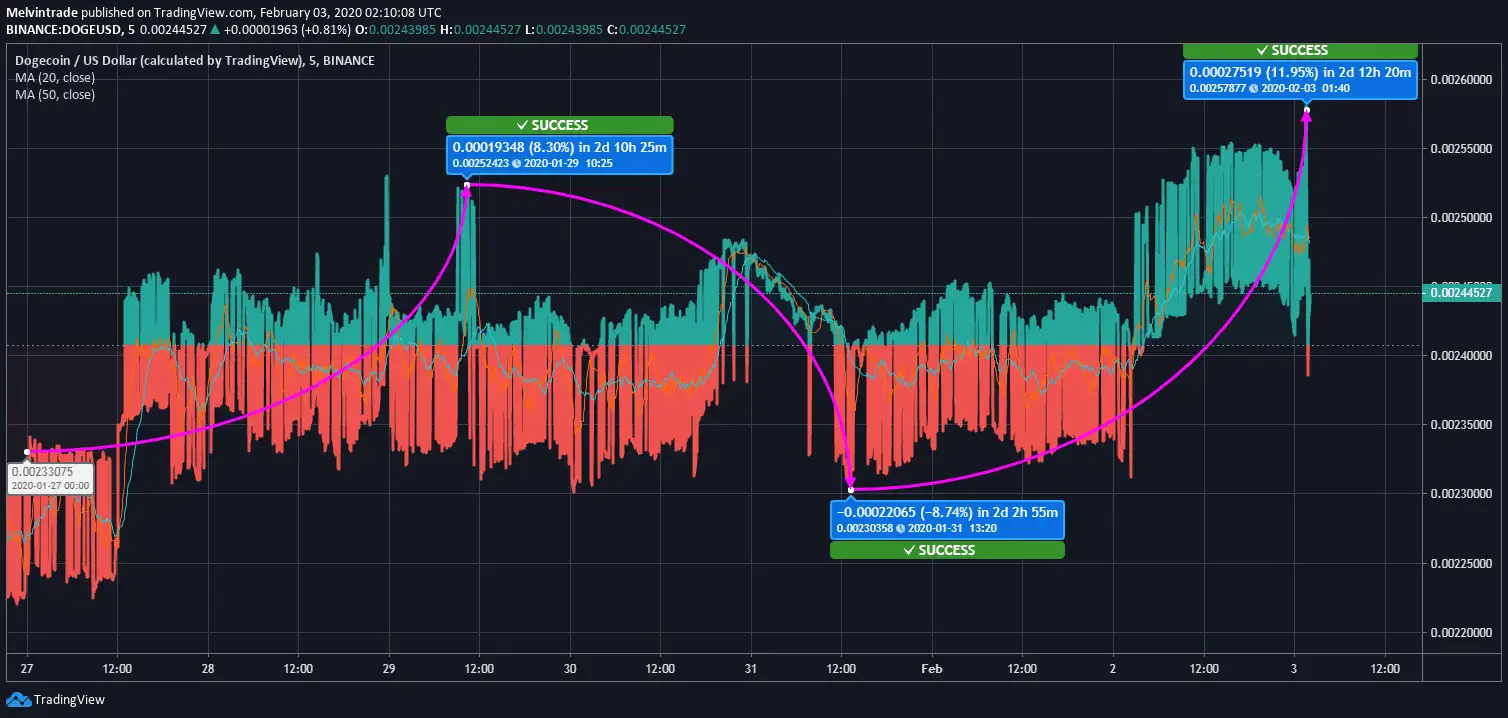Image resolution: width=1508 pixels, height=718 pixels.
Task: Click the 31 date label on the time axis
Action: click(x=750, y=668)
